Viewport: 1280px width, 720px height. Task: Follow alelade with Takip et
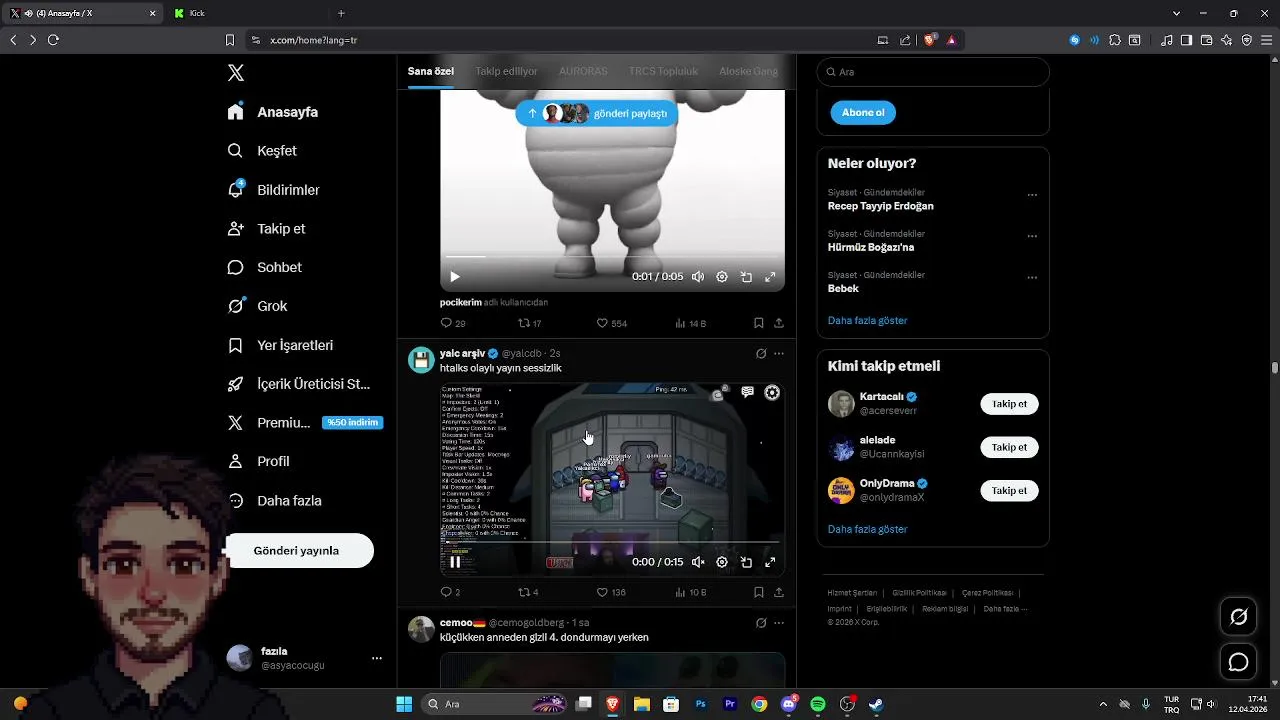click(x=1009, y=447)
